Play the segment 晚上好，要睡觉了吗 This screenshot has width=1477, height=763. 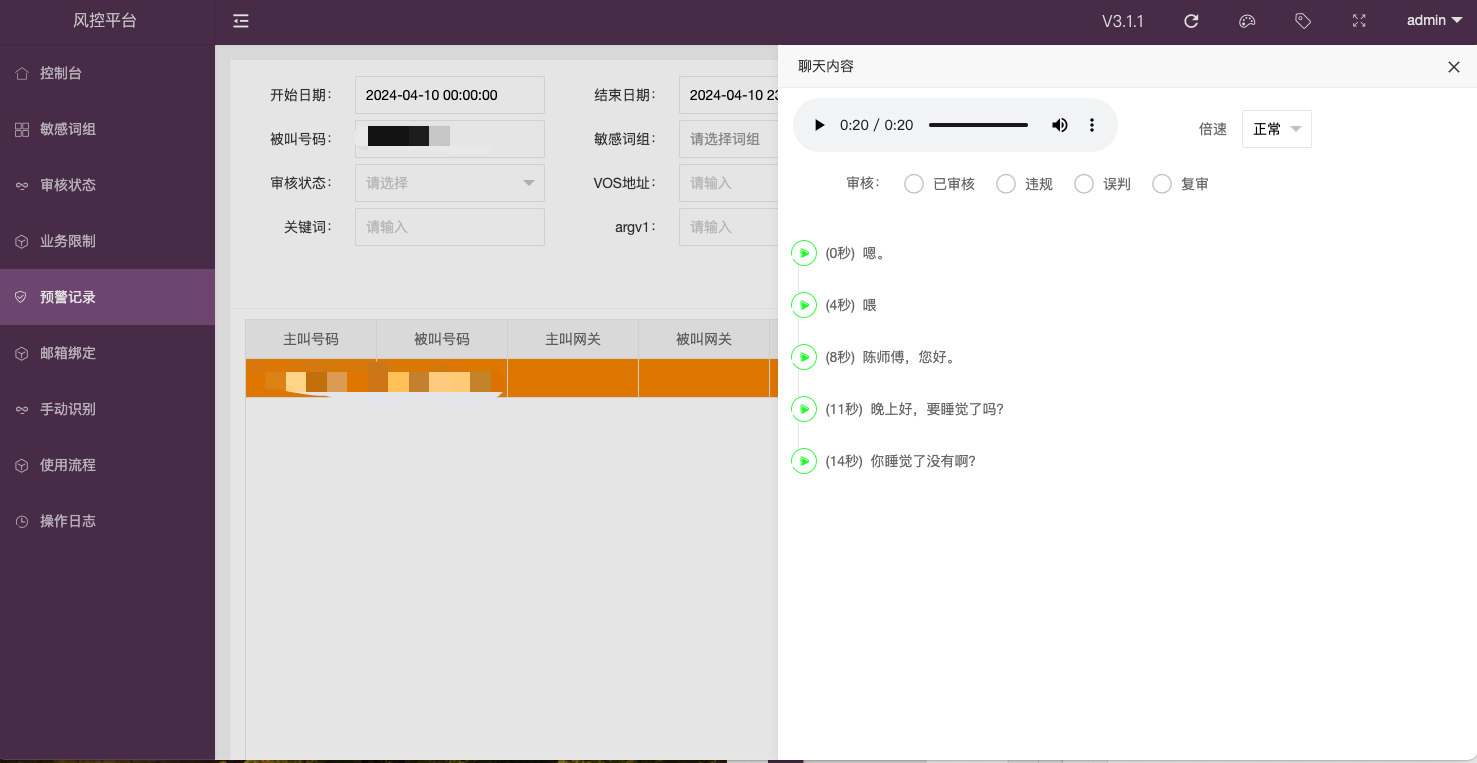(x=804, y=409)
